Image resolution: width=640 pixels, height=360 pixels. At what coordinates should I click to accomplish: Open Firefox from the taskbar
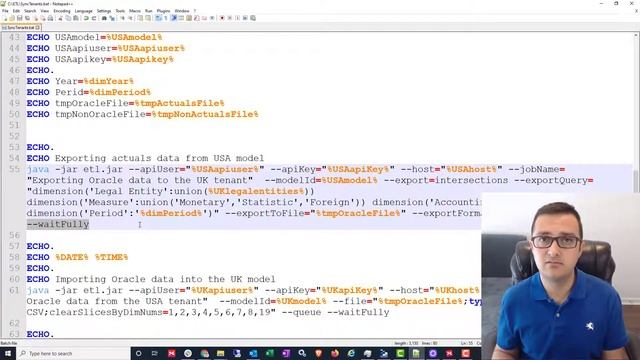[335, 353]
